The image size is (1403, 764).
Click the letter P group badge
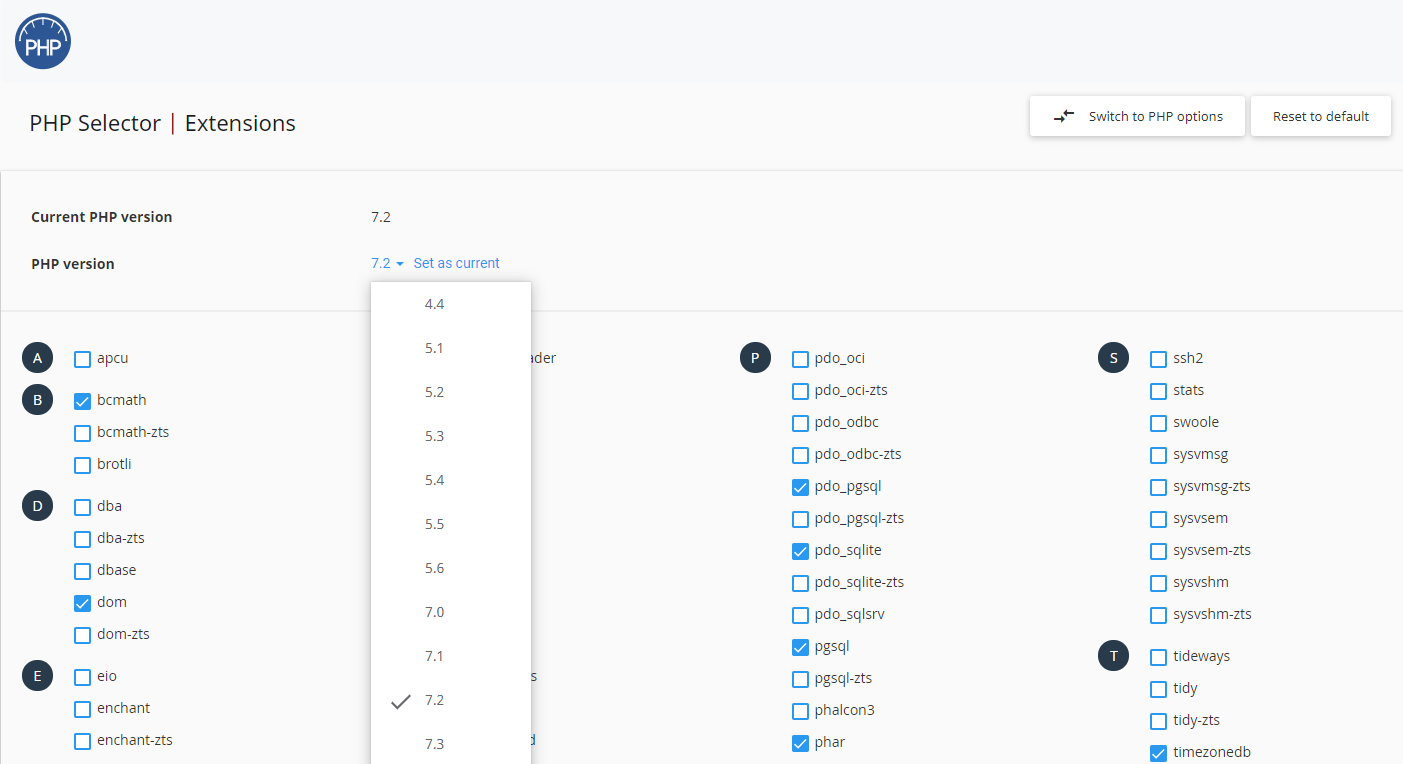click(755, 358)
